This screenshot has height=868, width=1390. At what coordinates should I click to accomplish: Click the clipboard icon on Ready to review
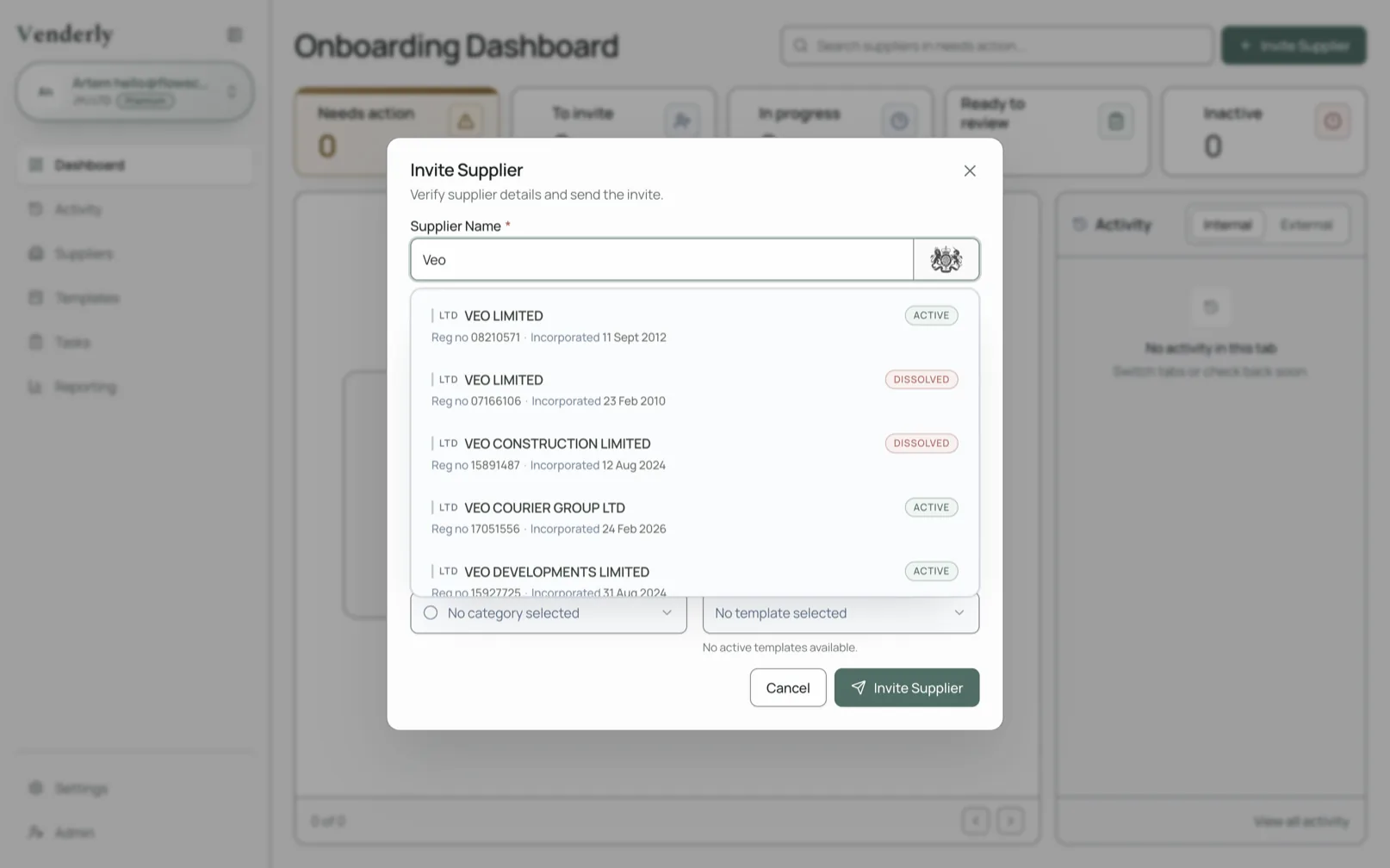(1116, 121)
